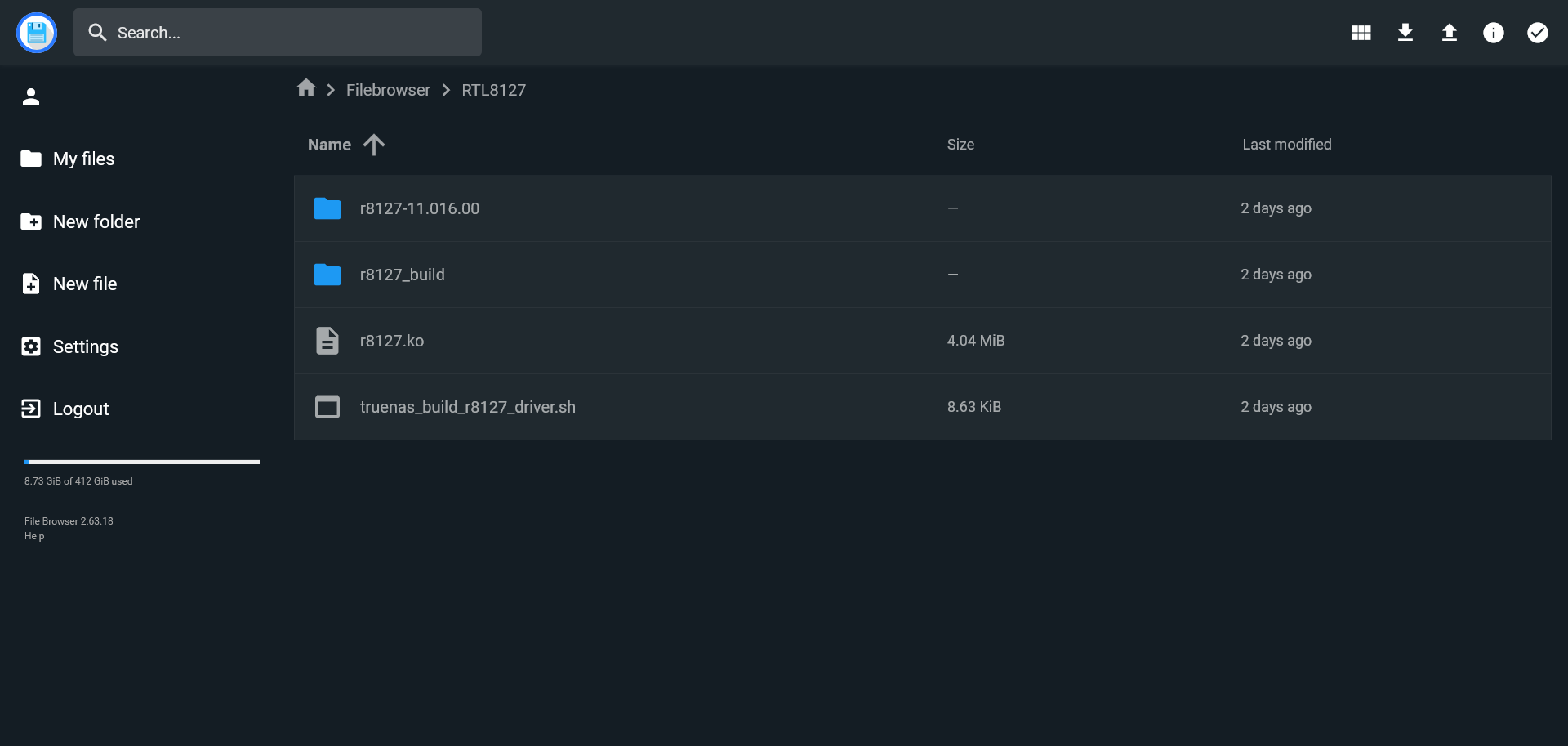Click document icon of r8127.ko
The width and height of the screenshot is (1568, 746).
pyautogui.click(x=327, y=341)
